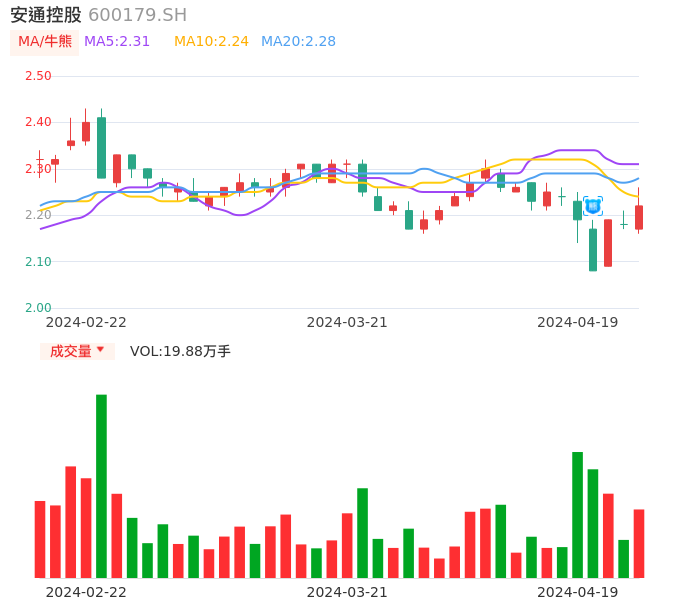Open the 成交量 indicator dropdown
686x606 pixels.
[x=77, y=351]
